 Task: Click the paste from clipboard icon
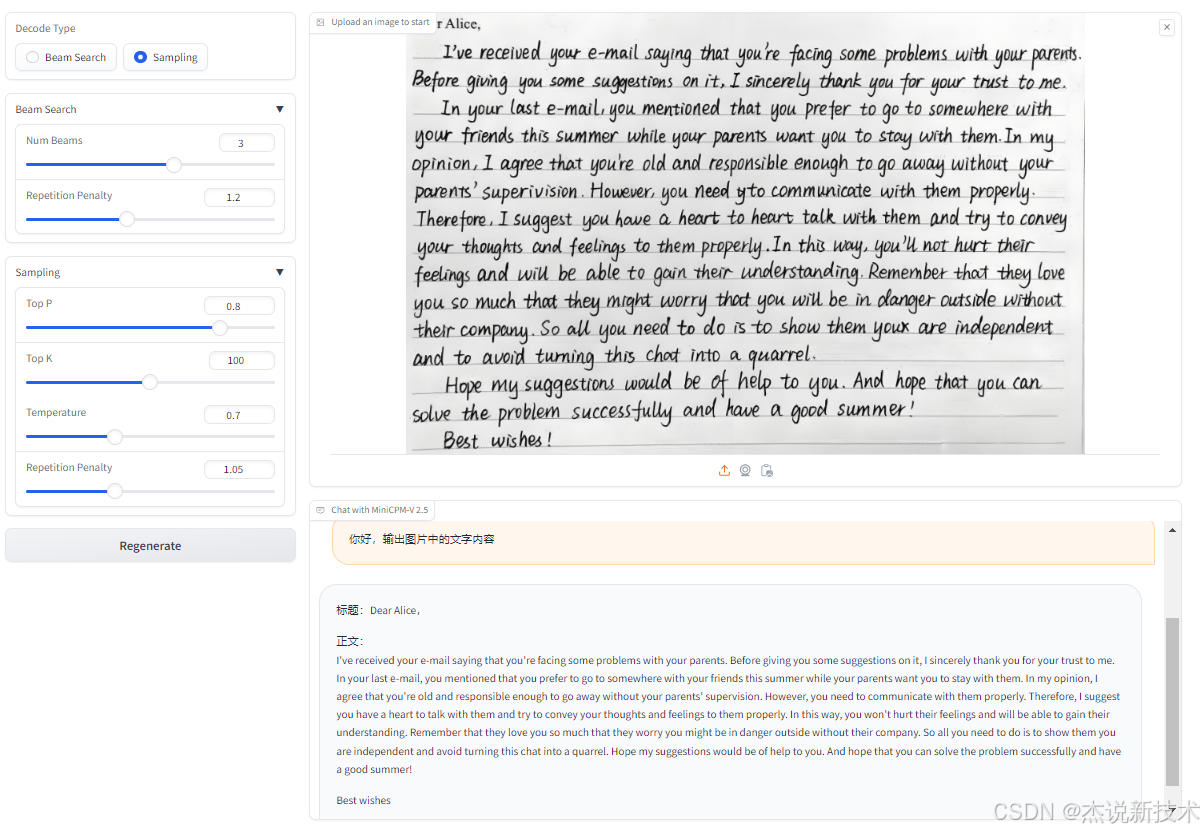[x=767, y=471]
